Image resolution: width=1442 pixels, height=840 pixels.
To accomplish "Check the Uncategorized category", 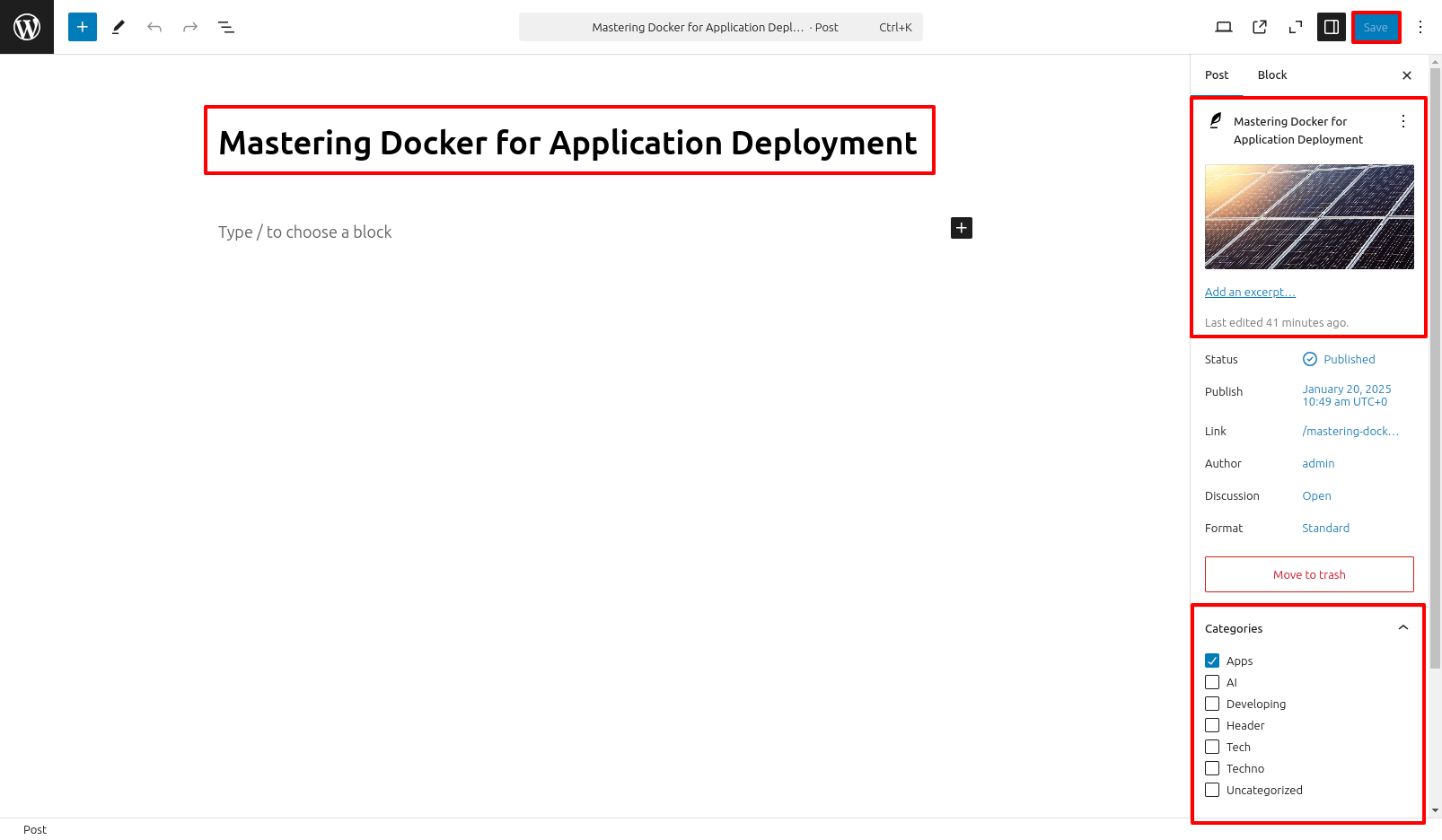I will [x=1212, y=790].
